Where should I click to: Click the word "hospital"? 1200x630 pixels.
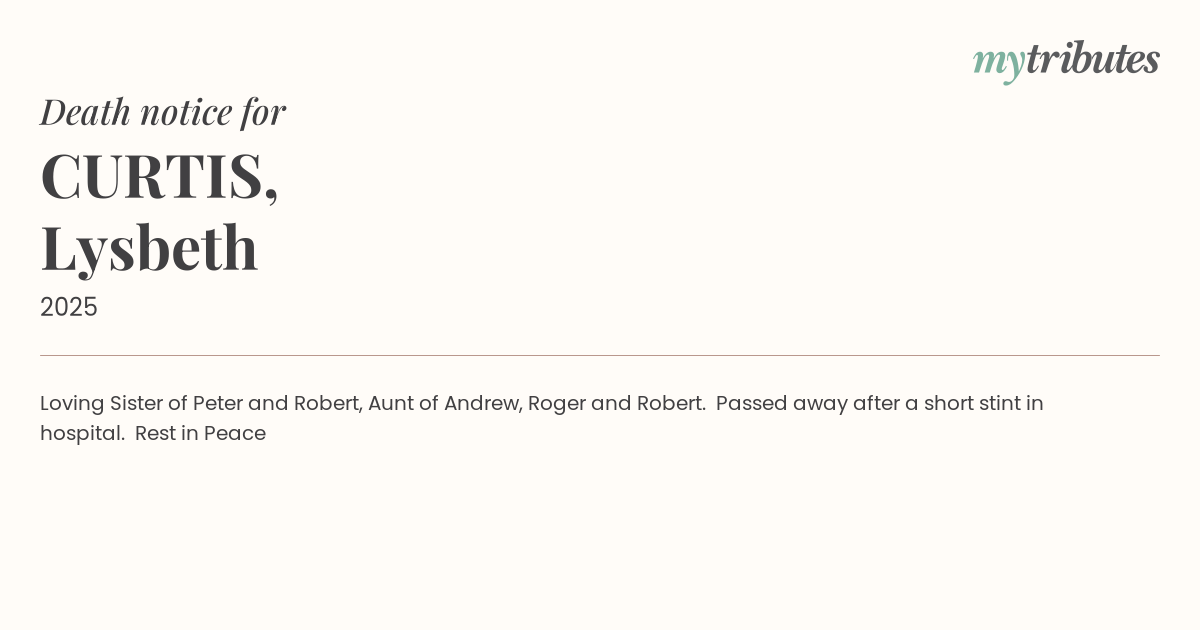click(81, 434)
